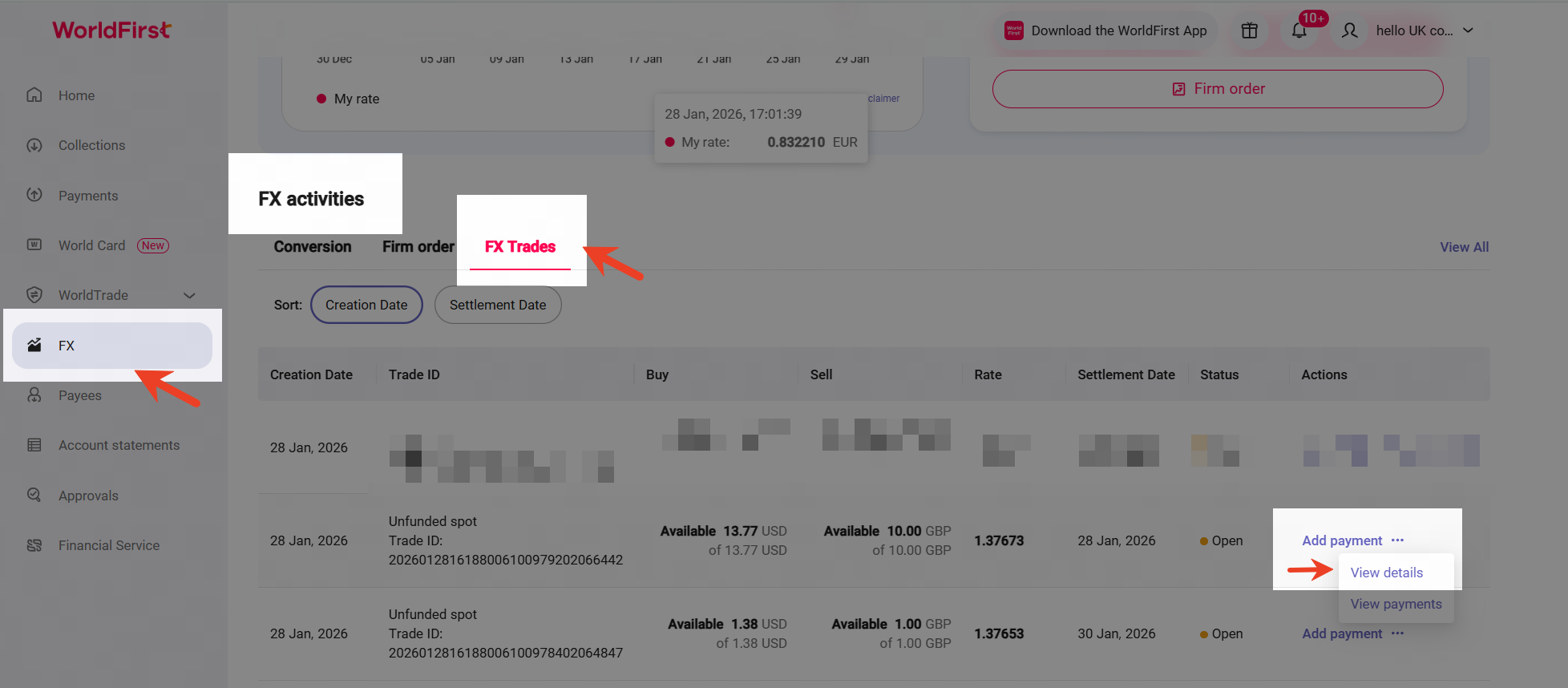Image resolution: width=1568 pixels, height=688 pixels.
Task: Sort trades by Creation Date
Action: (x=366, y=305)
